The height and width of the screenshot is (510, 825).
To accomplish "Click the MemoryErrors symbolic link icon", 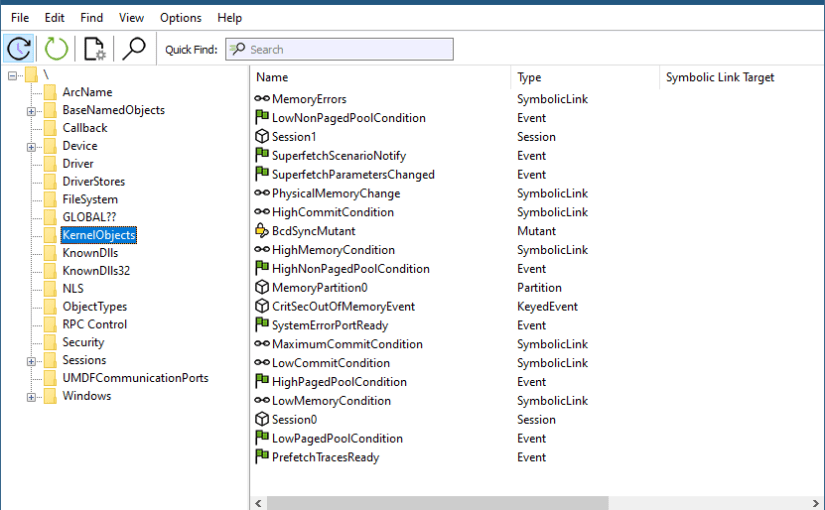I will (x=262, y=98).
